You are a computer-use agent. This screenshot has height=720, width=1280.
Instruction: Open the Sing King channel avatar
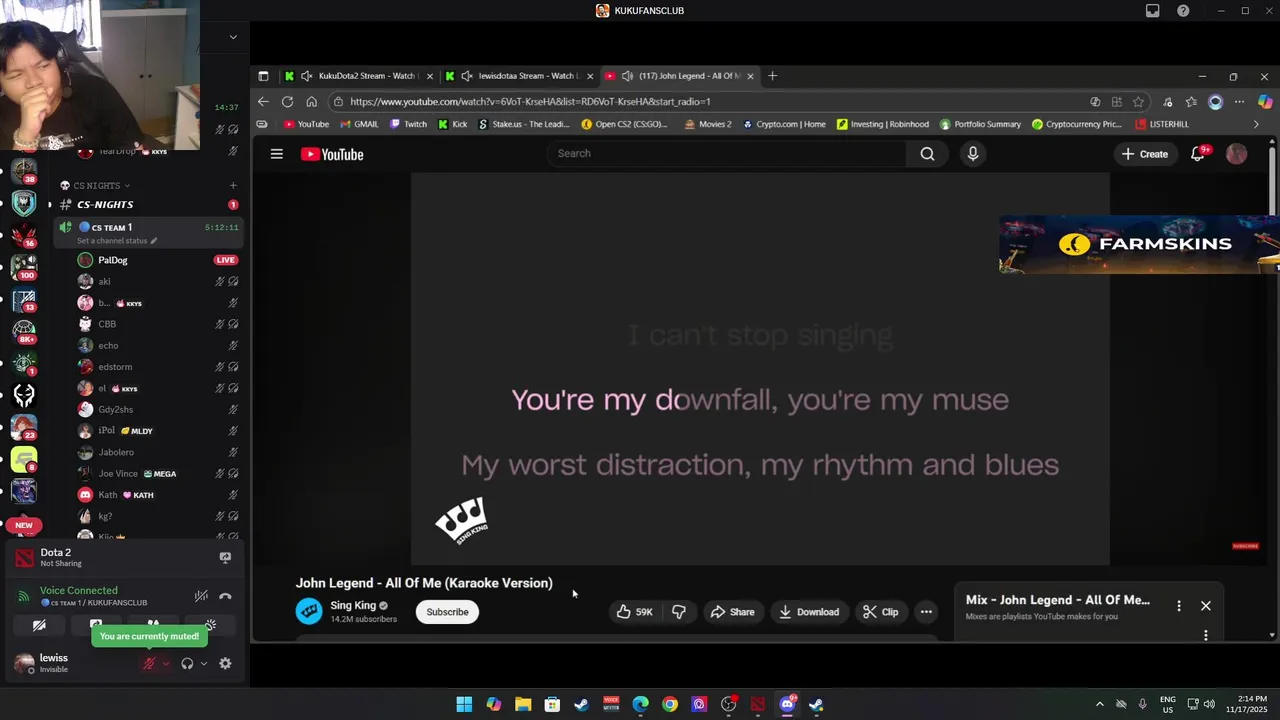tap(309, 611)
